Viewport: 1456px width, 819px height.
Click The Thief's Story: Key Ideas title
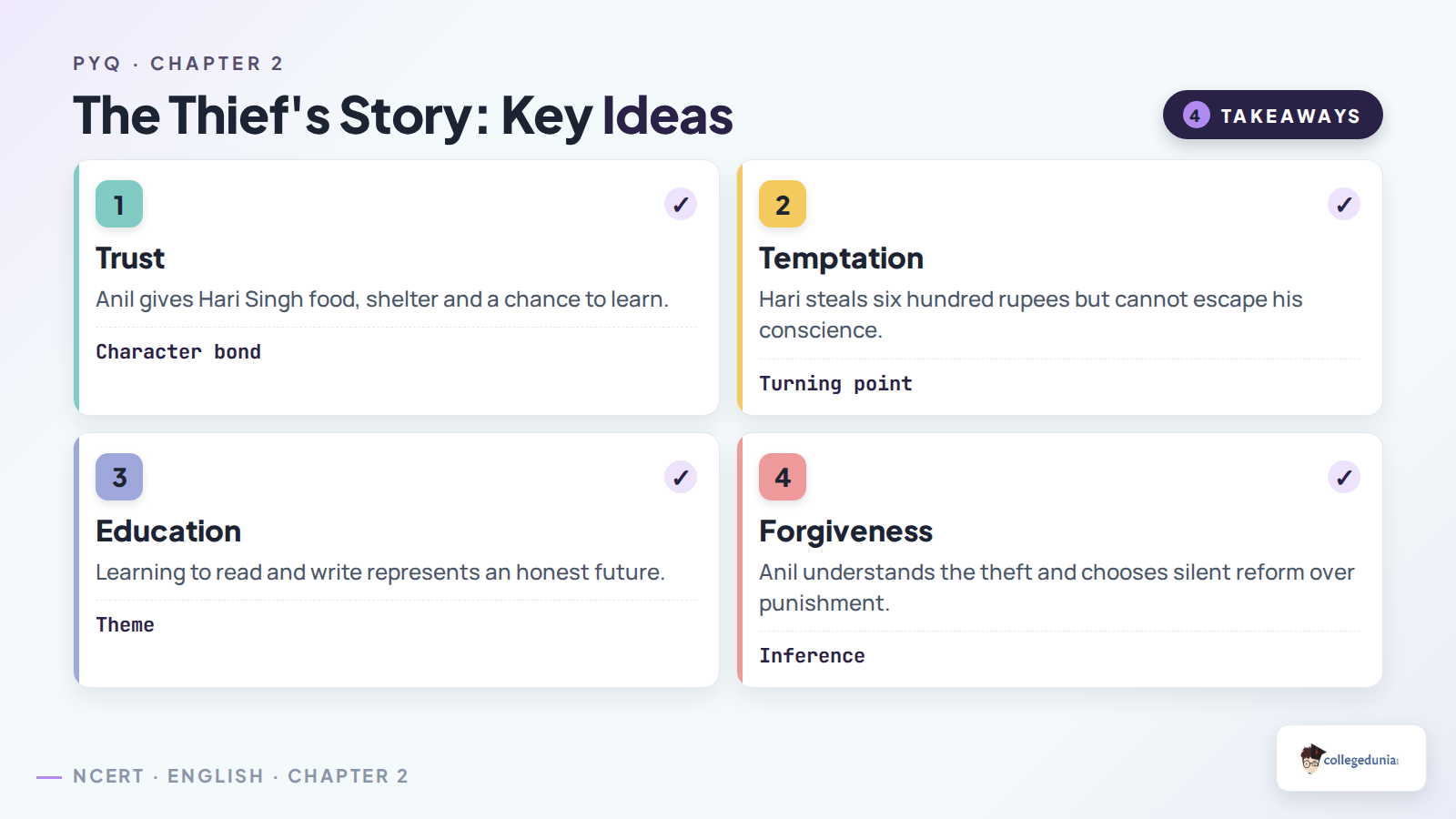click(403, 116)
